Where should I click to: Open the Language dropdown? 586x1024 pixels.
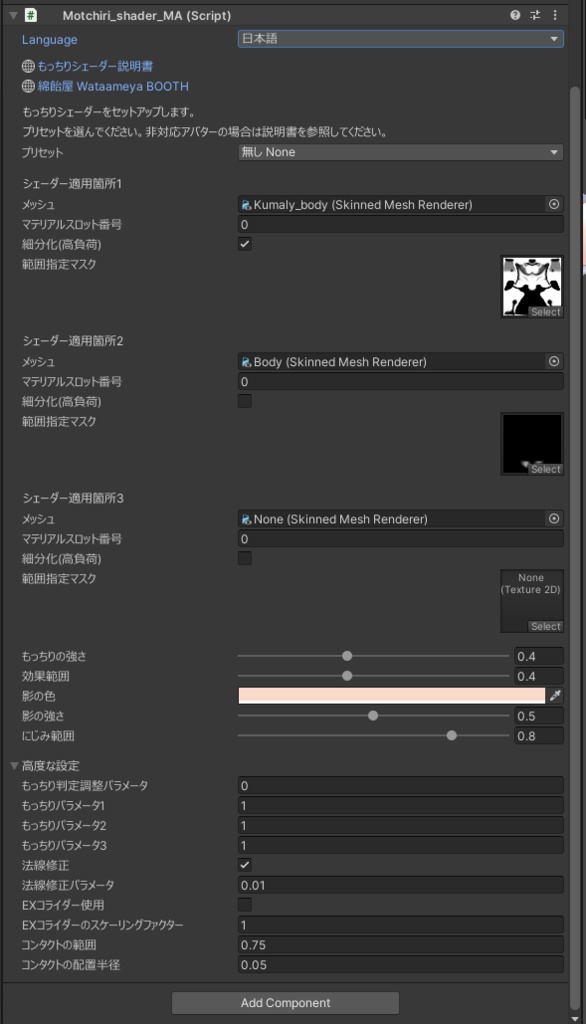(400, 39)
